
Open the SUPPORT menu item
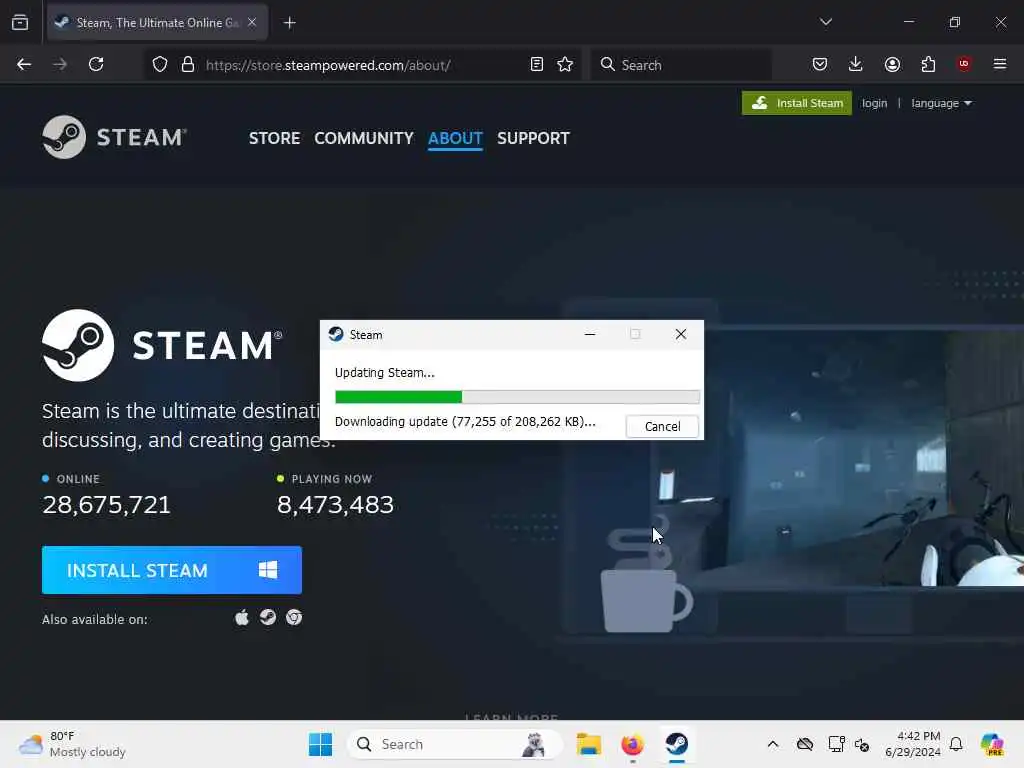coord(534,138)
